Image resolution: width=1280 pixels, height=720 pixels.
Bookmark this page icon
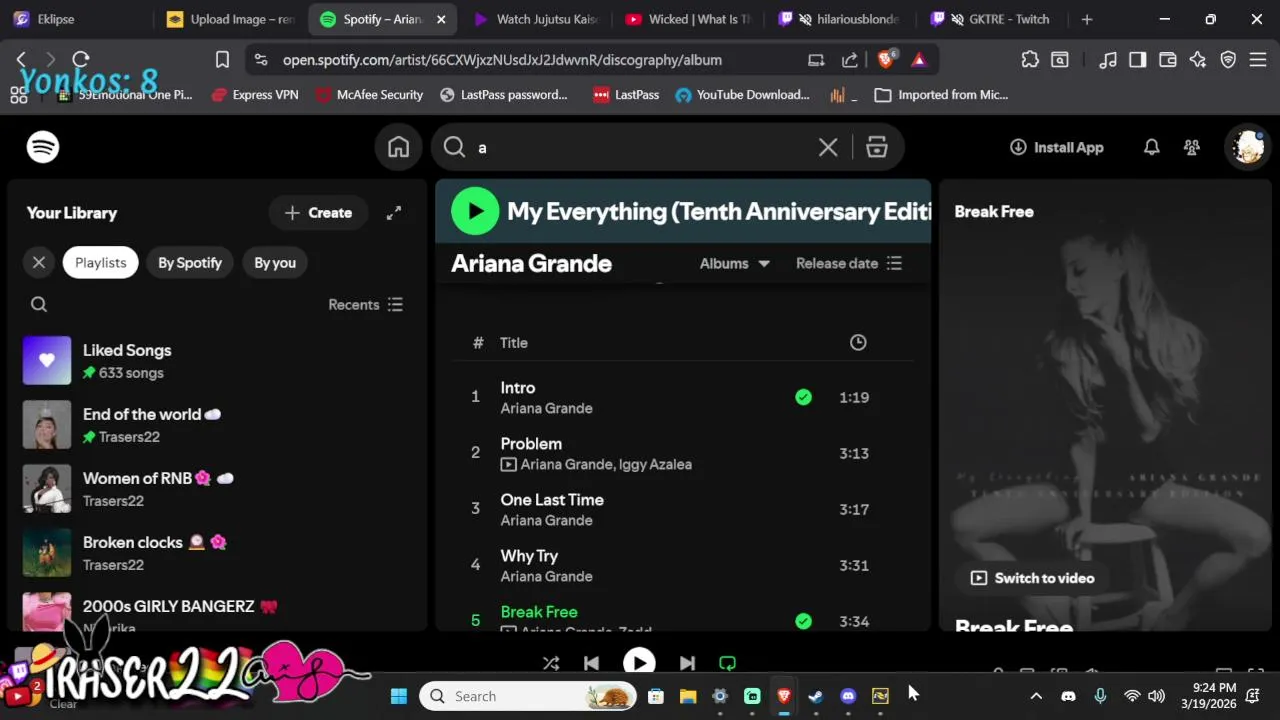point(222,60)
